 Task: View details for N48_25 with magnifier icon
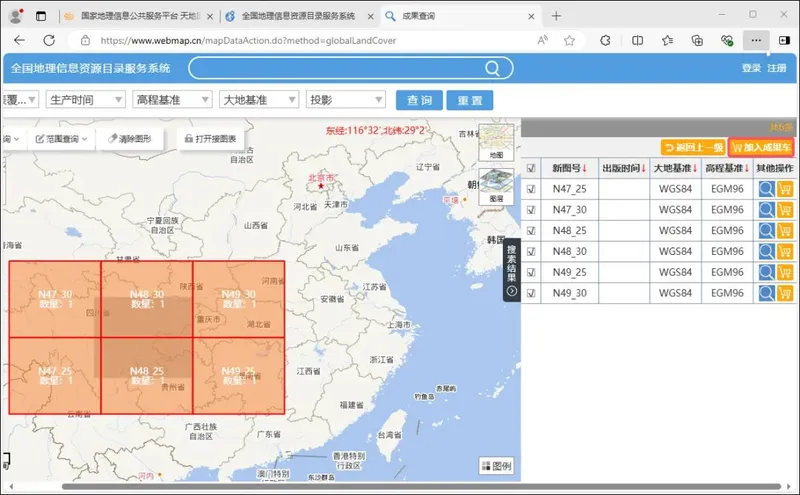pos(766,231)
